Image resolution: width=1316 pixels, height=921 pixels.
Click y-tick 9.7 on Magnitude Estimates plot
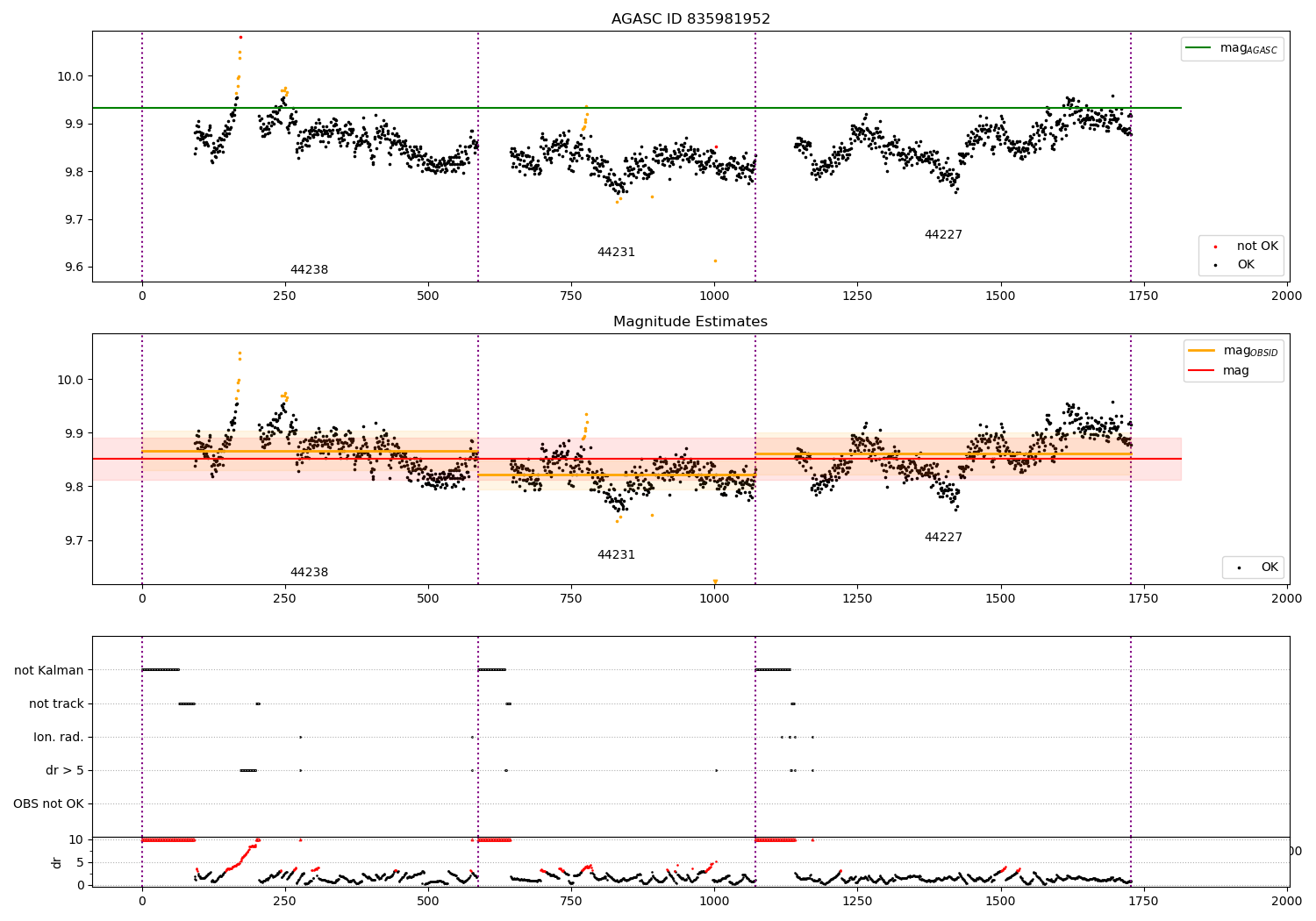point(72,540)
